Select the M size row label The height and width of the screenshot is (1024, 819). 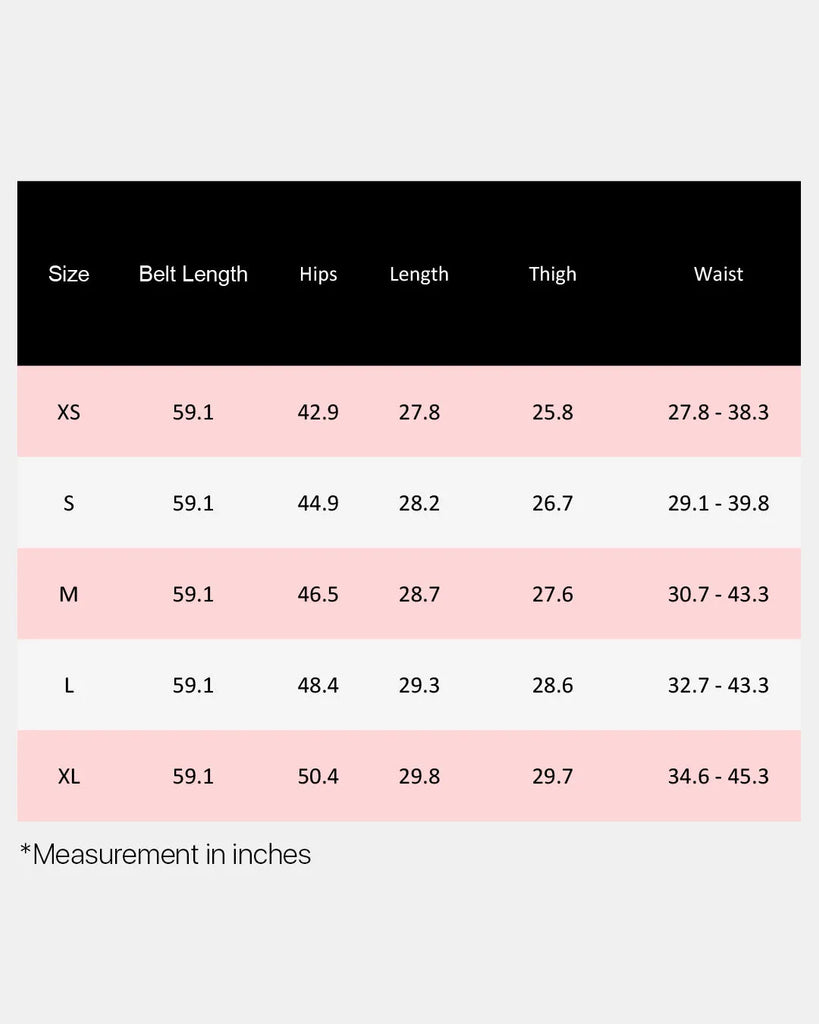[x=69, y=594]
